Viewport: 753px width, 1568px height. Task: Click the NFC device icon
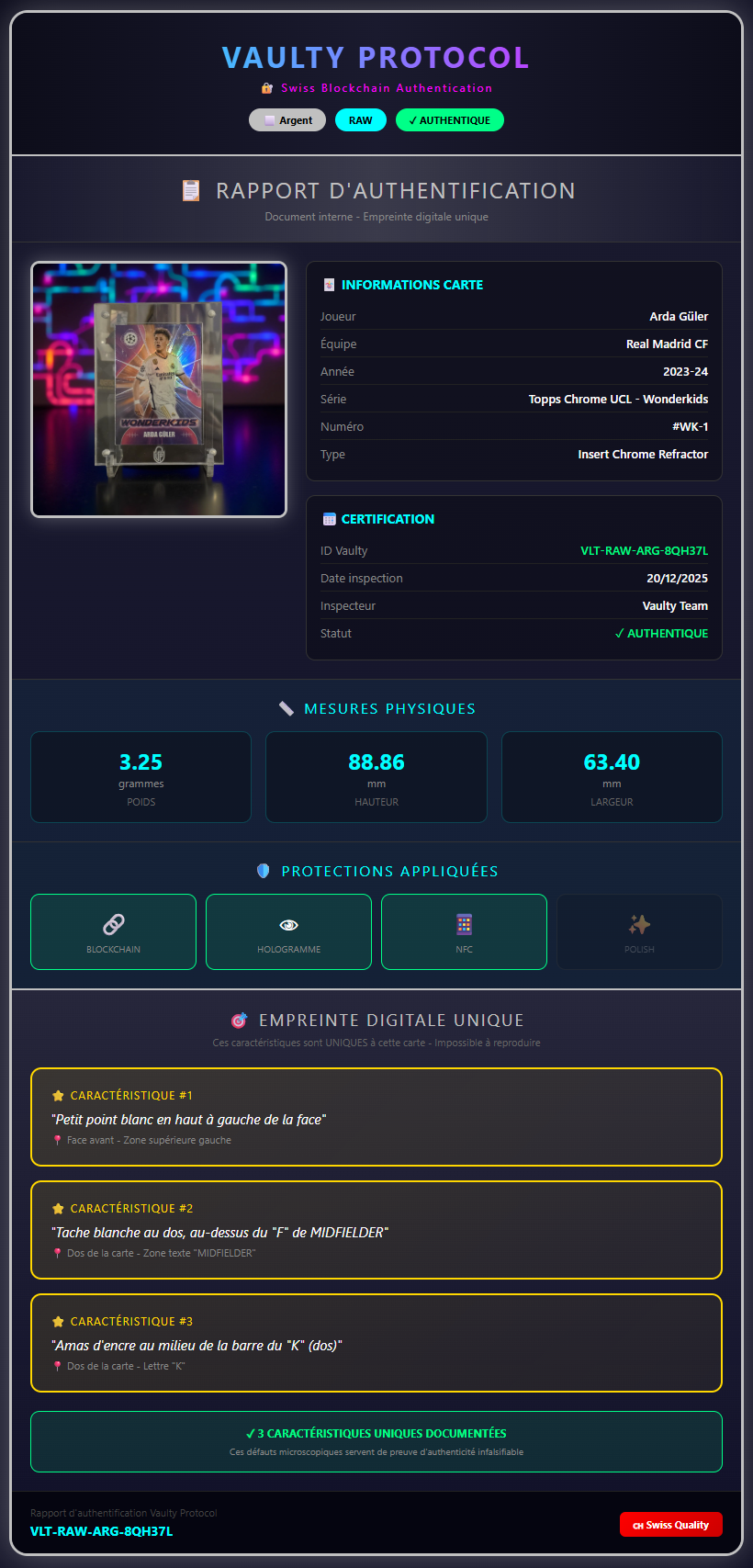click(464, 924)
